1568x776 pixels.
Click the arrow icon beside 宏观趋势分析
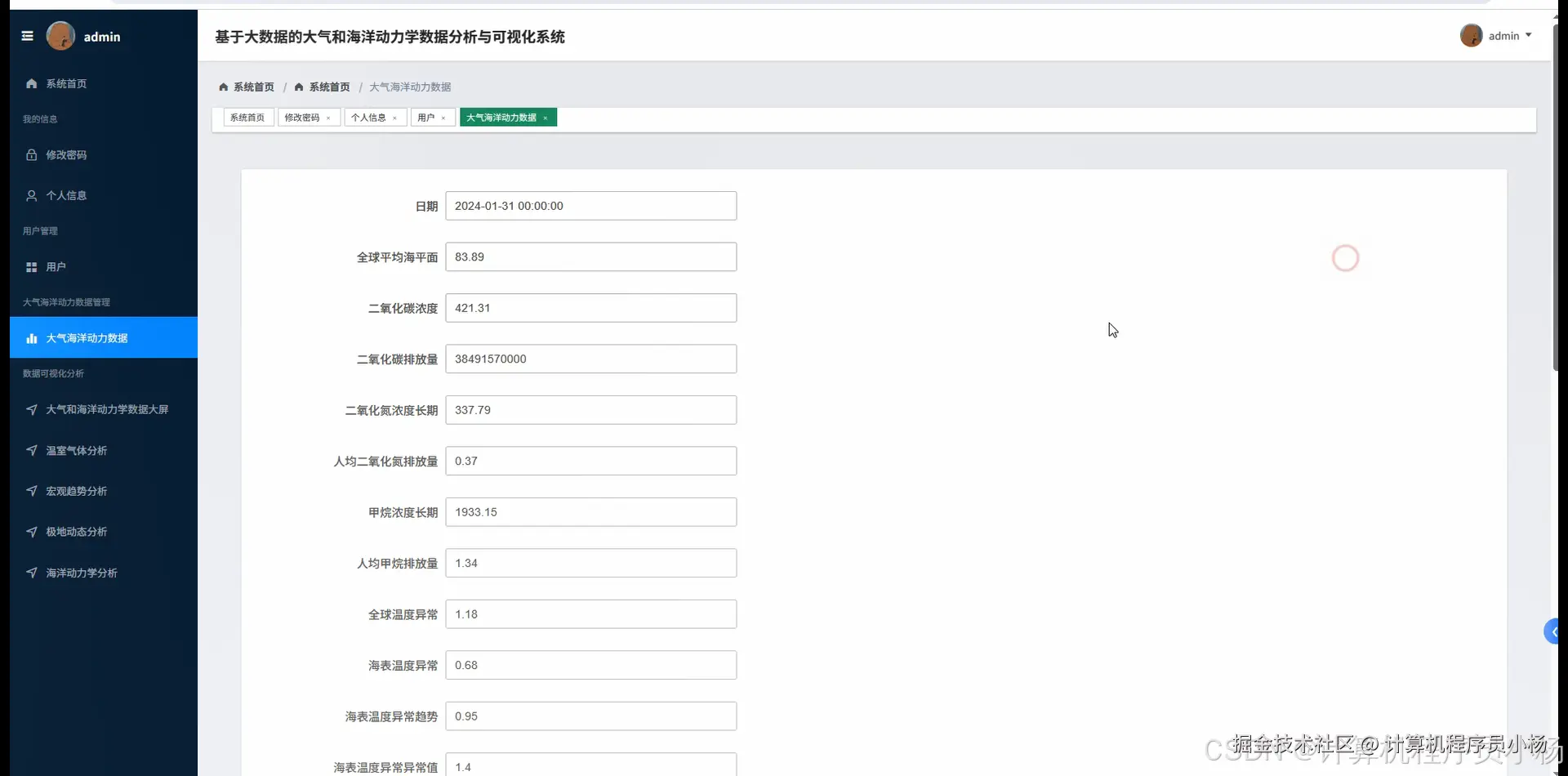(31, 491)
